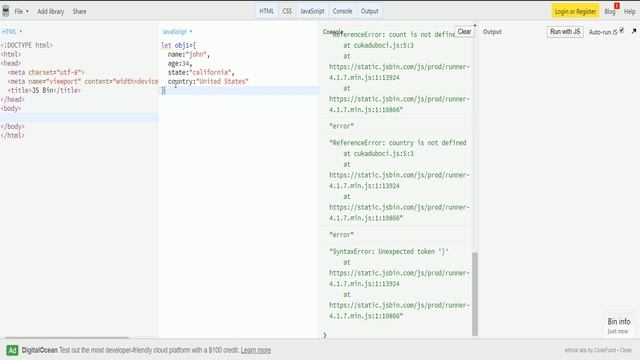Click the <body> tag line in HTML
Image resolution: width=640 pixels, height=360 pixels.
11,109
